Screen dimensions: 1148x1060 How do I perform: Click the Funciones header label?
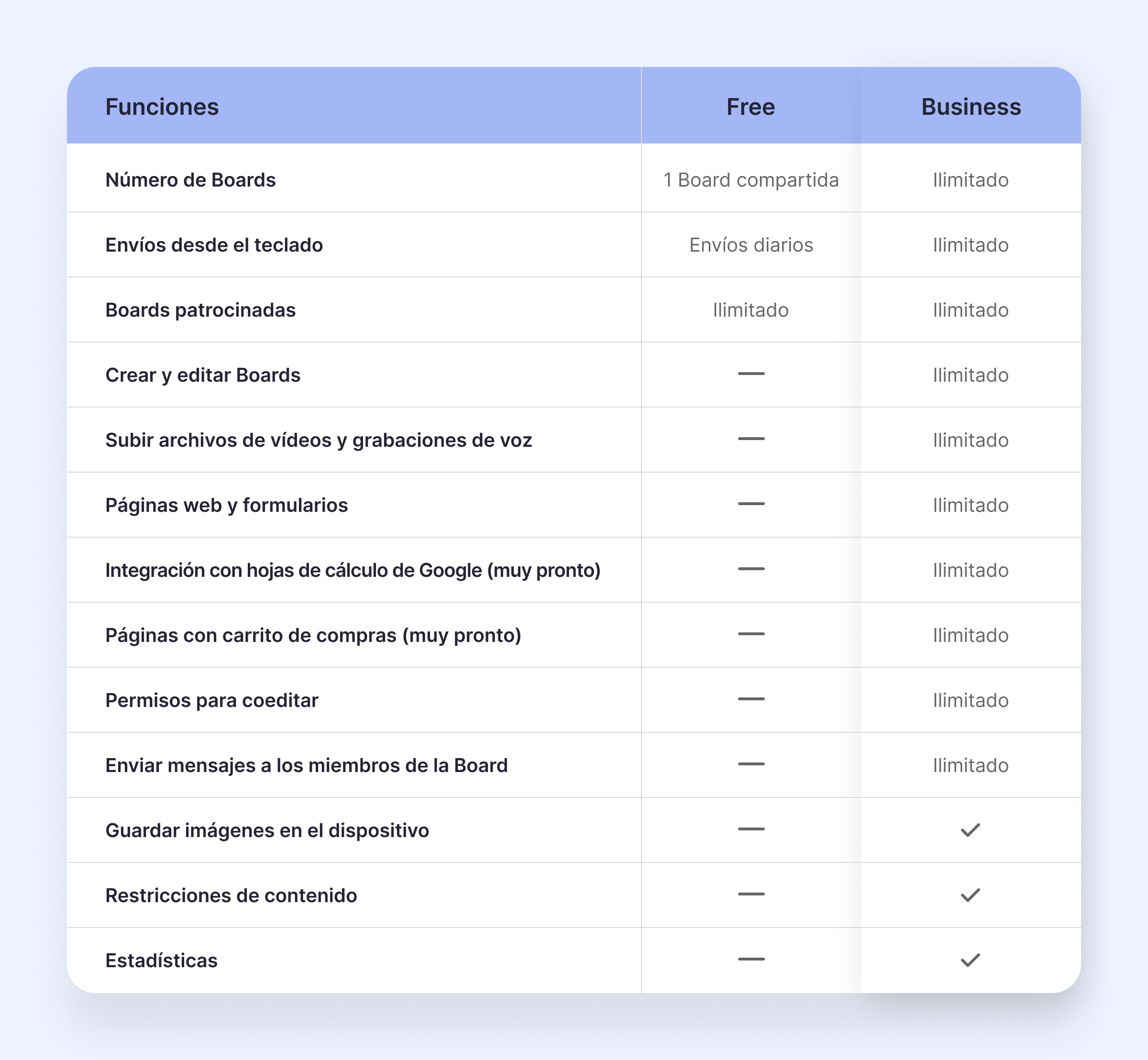[x=162, y=107]
